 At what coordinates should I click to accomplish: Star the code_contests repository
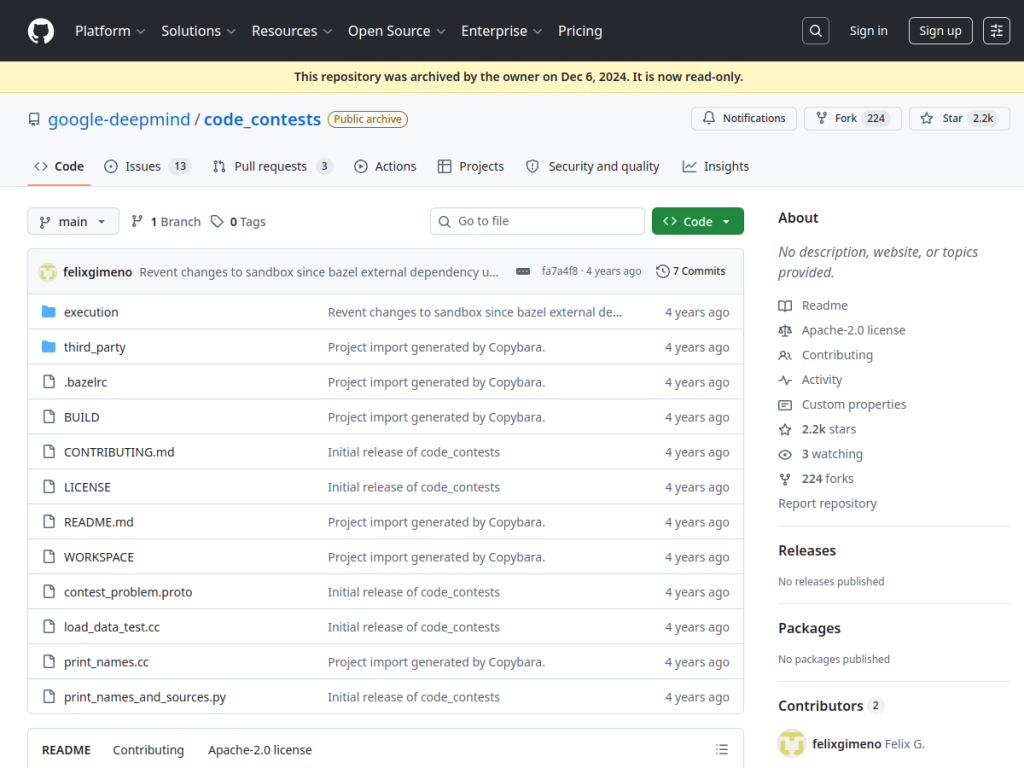(959, 118)
